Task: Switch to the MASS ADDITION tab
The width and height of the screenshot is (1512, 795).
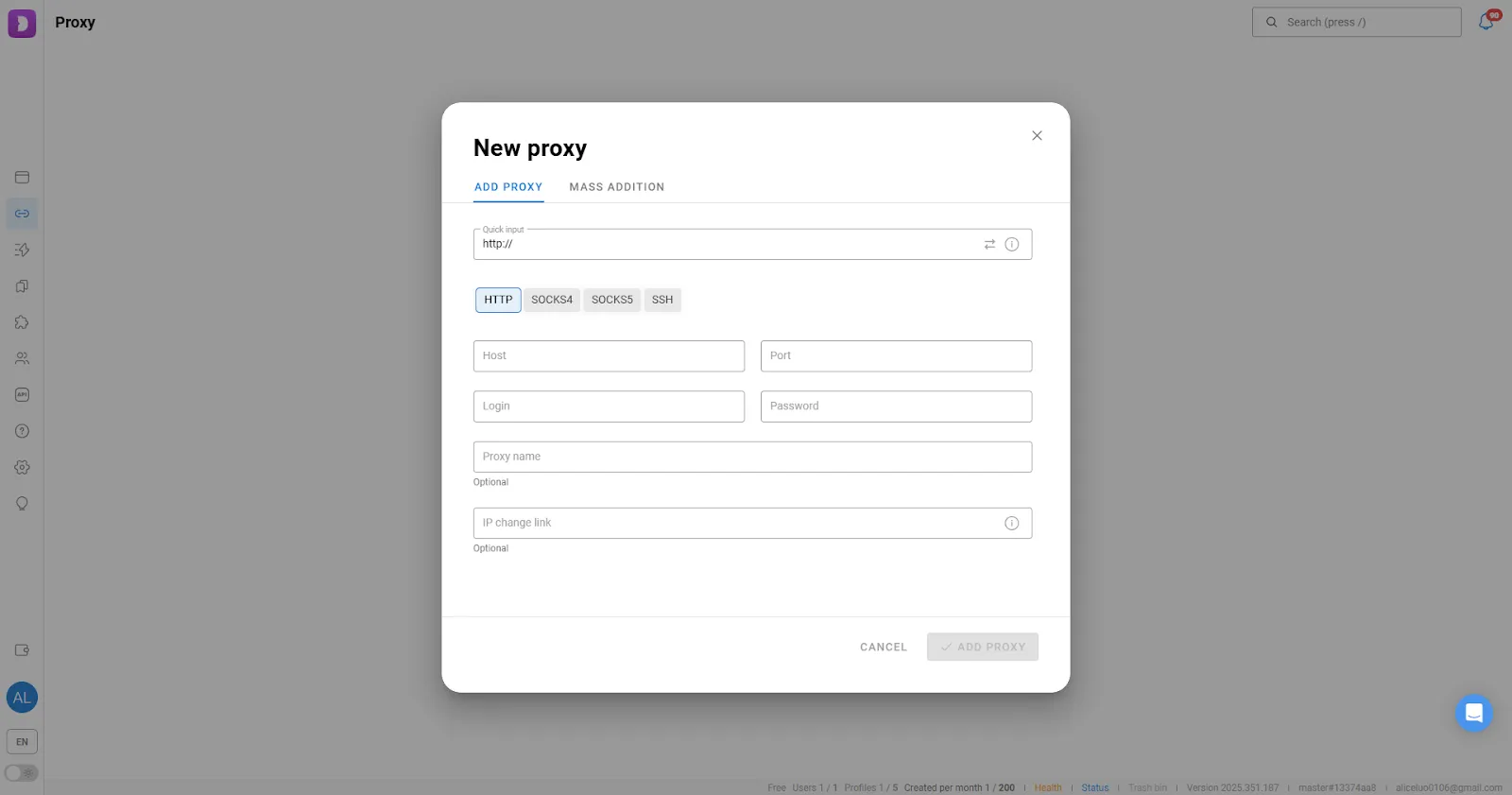Action: pos(616,186)
